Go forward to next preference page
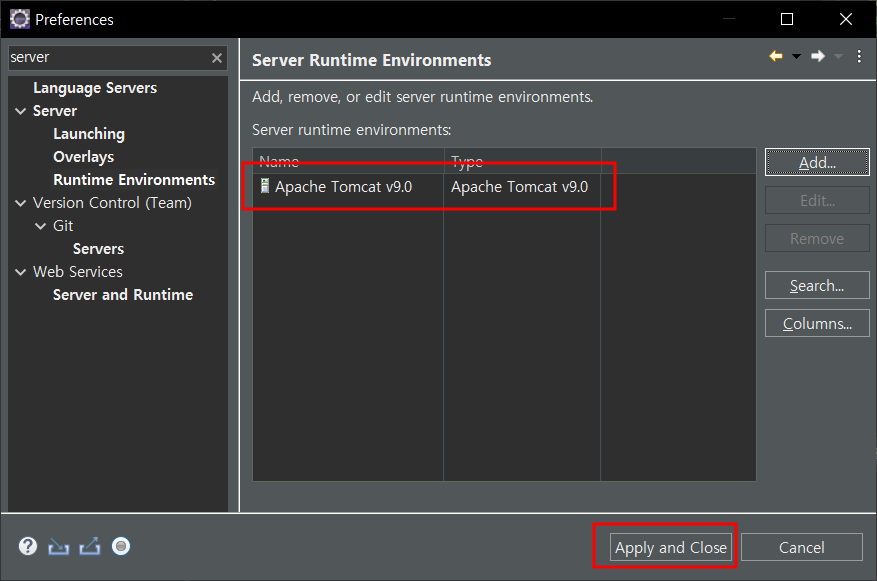 click(818, 56)
